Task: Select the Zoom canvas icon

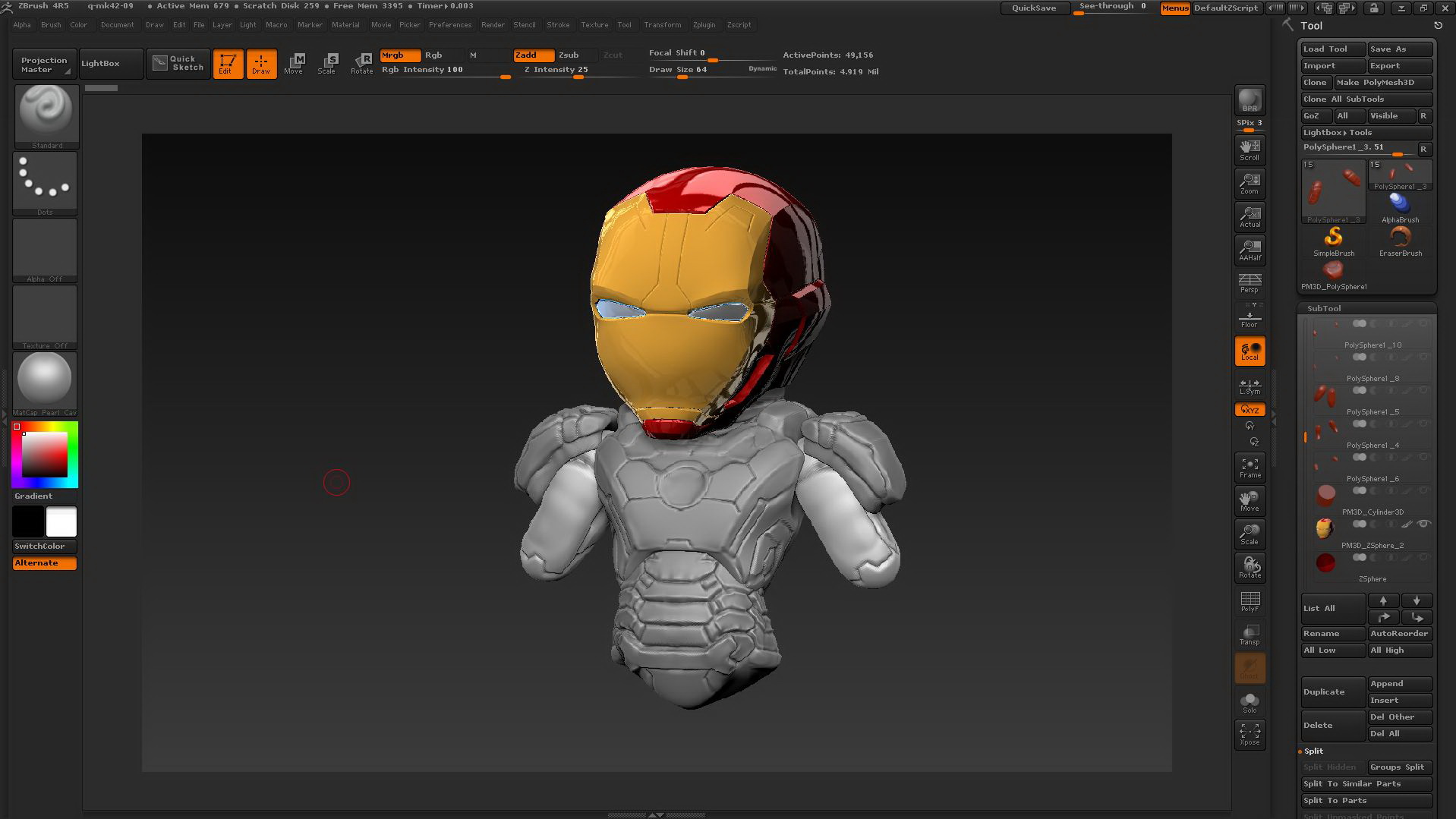Action: 1250,183
